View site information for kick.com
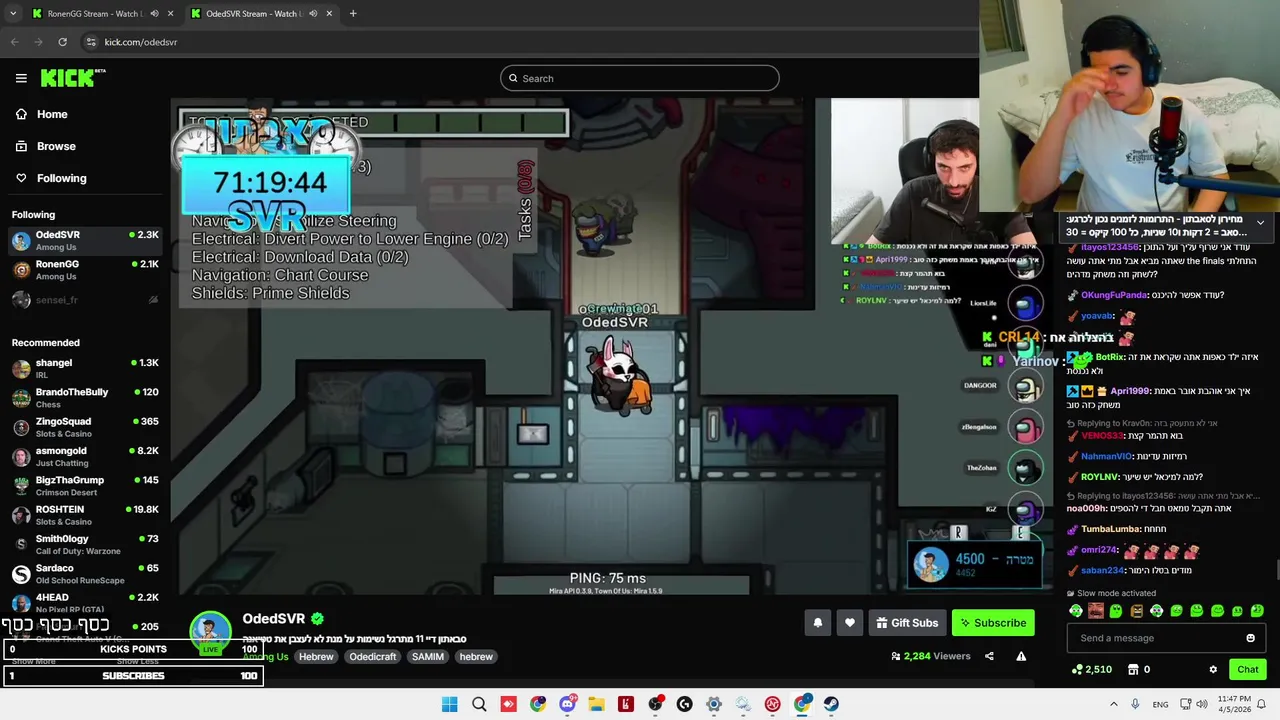 pyautogui.click(x=91, y=42)
